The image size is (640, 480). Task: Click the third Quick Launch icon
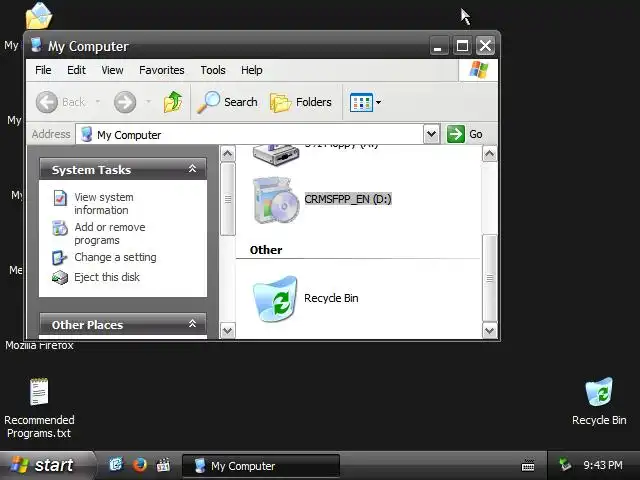[163, 465]
